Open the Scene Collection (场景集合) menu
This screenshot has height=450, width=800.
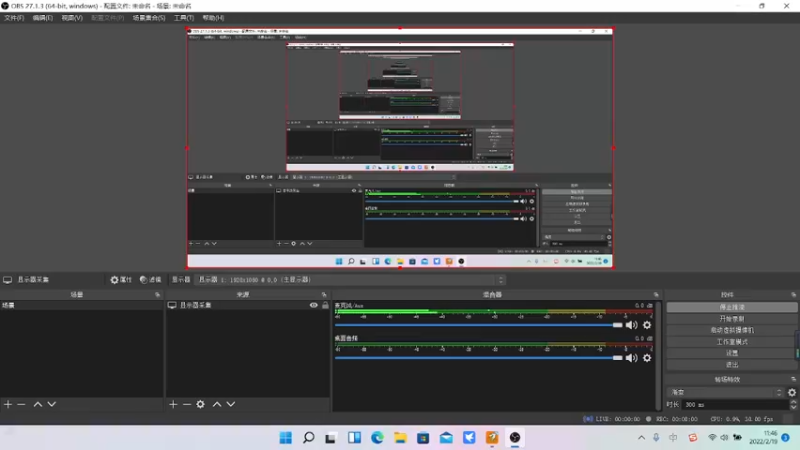pos(148,18)
